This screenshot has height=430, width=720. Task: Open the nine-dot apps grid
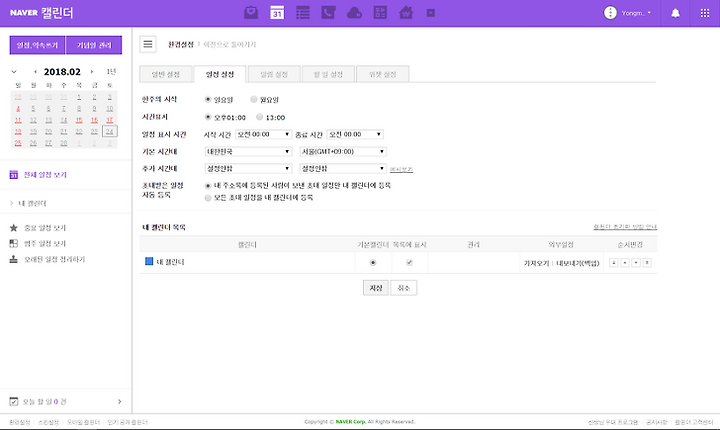coord(705,13)
